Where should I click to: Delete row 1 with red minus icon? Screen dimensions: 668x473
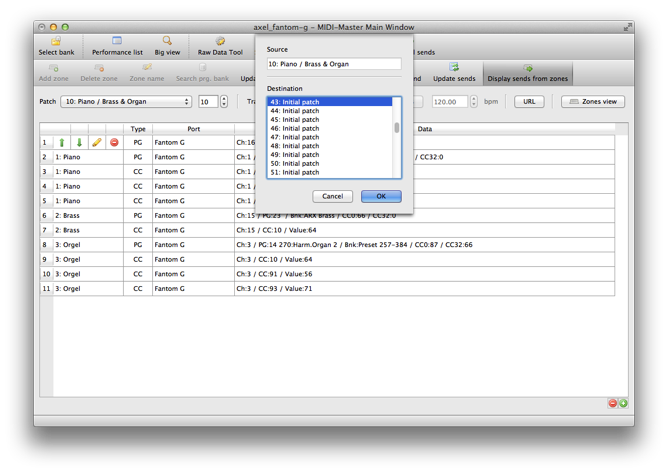(114, 143)
